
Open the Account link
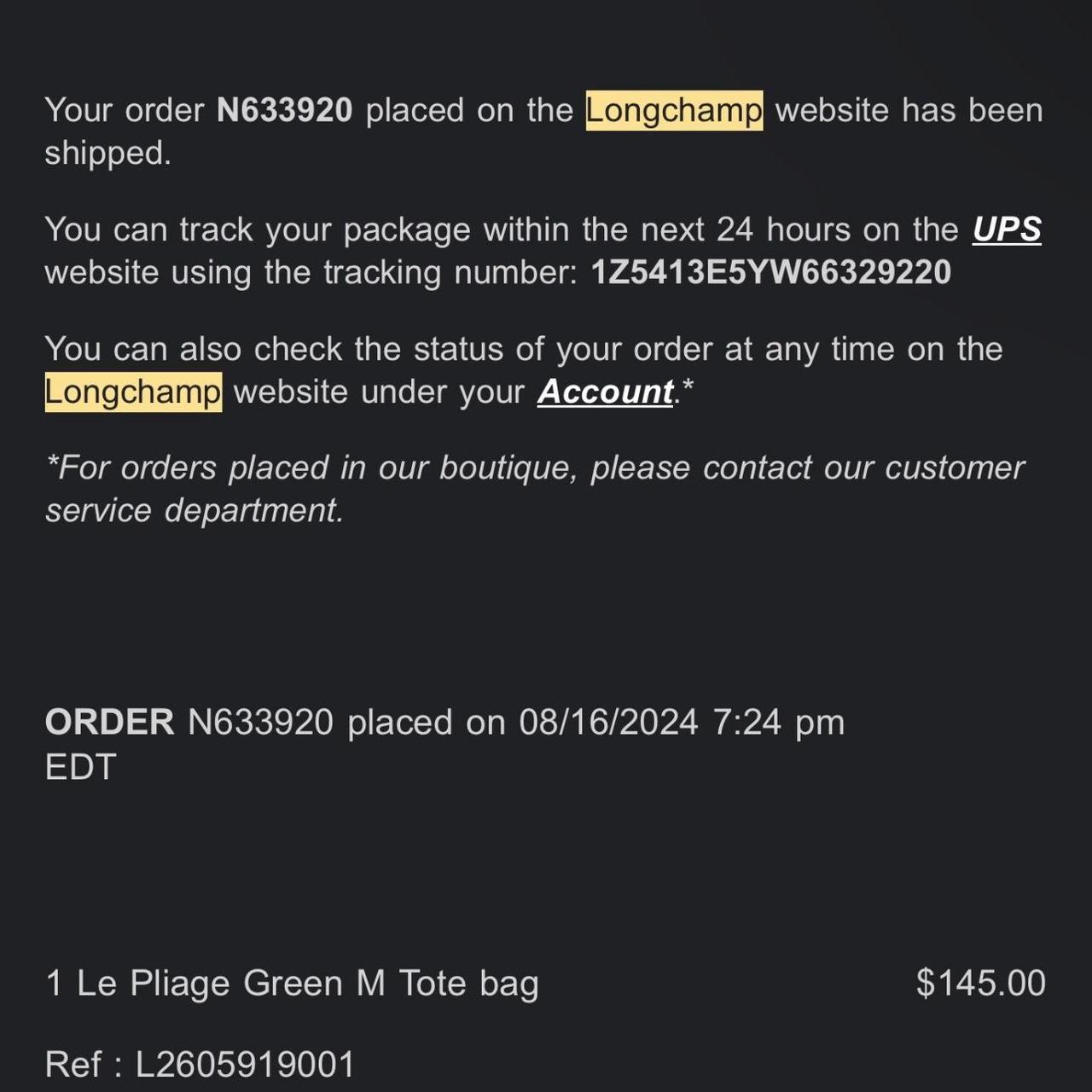[606, 392]
